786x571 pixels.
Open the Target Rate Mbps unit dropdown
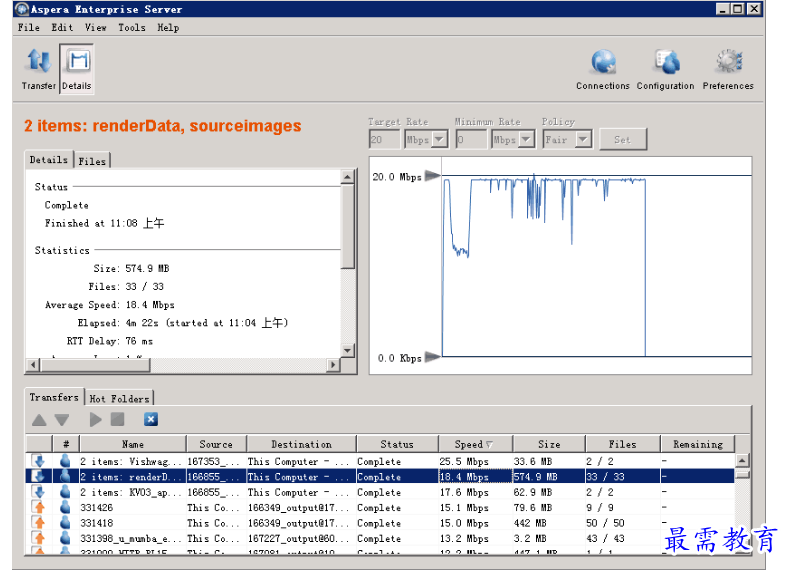(x=439, y=139)
